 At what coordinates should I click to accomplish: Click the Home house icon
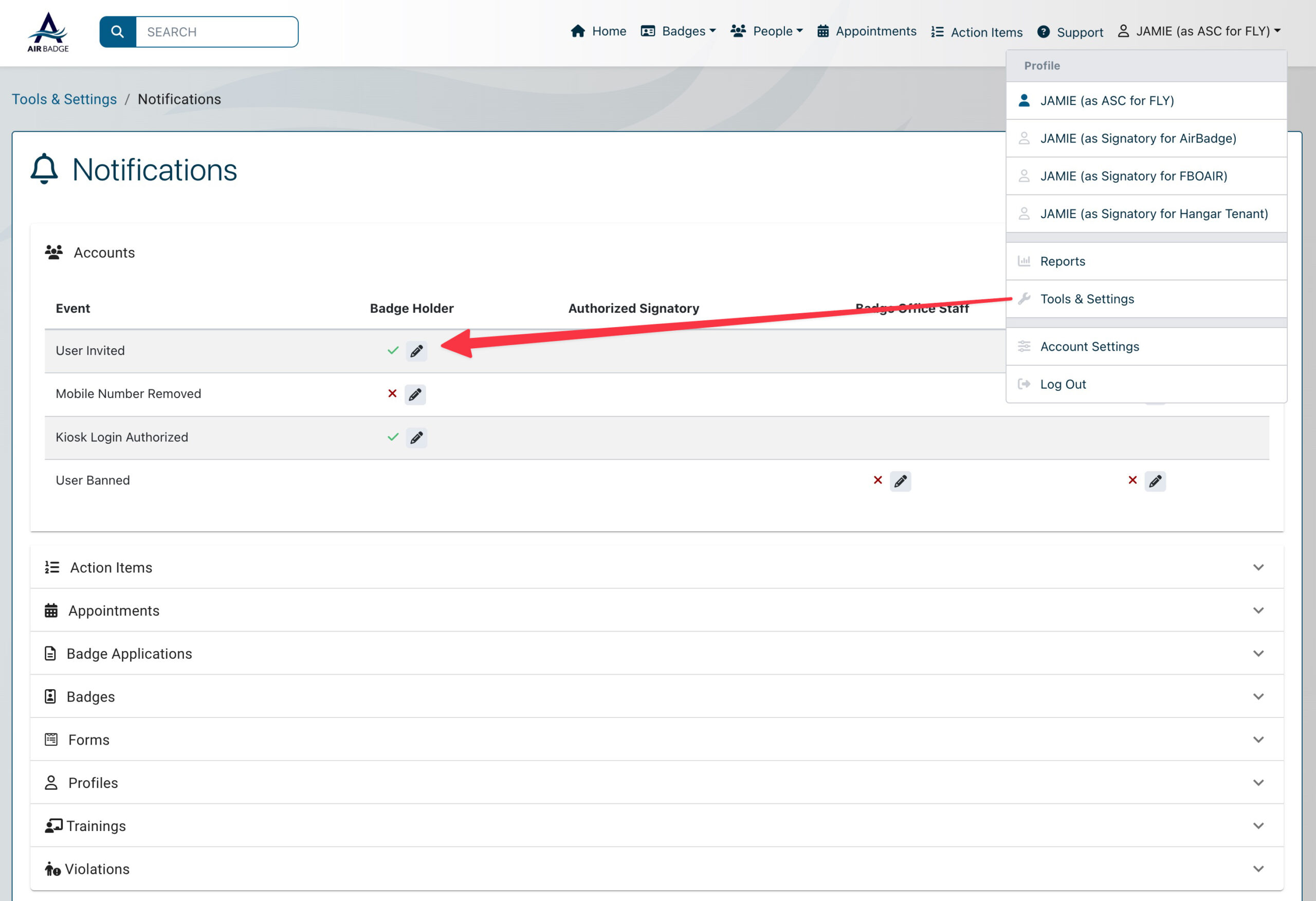[x=578, y=31]
